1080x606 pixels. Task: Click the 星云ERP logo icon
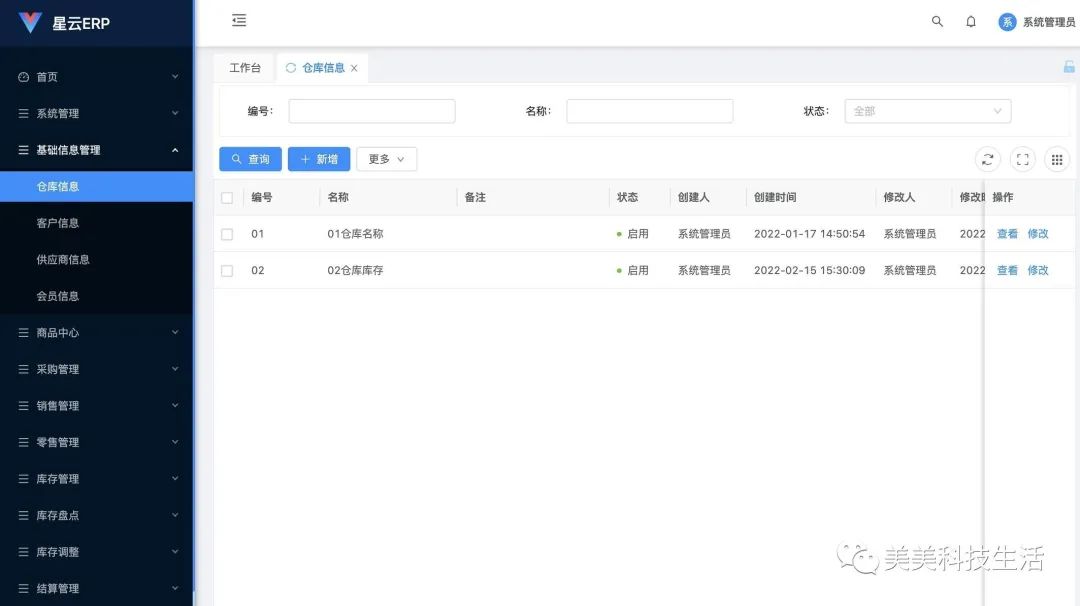pyautogui.click(x=32, y=22)
